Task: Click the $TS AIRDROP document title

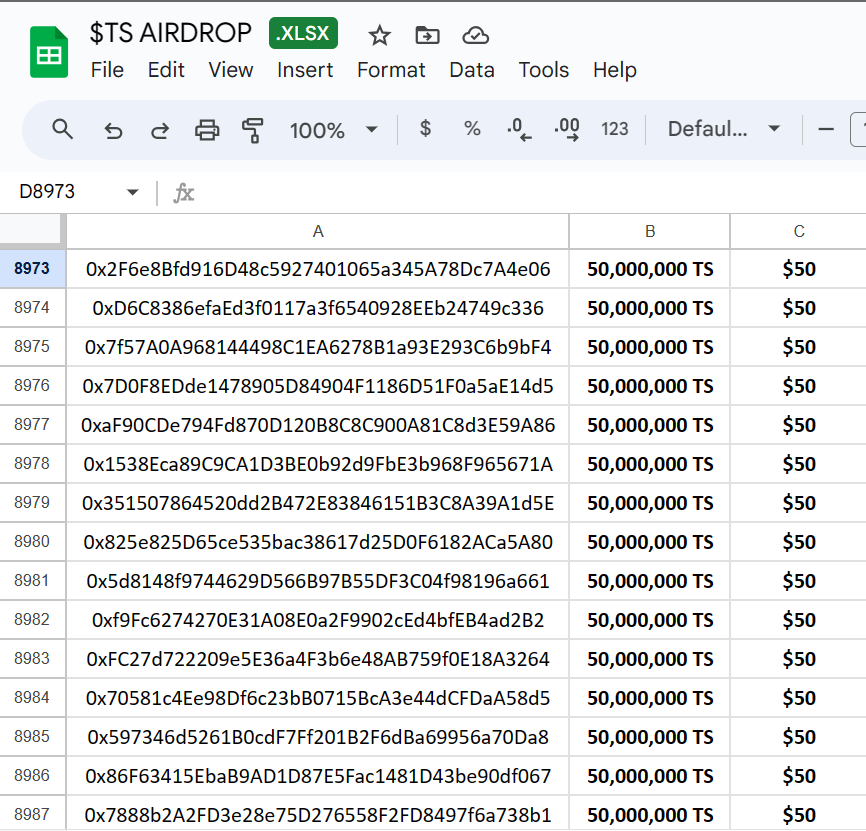Action: click(x=171, y=33)
